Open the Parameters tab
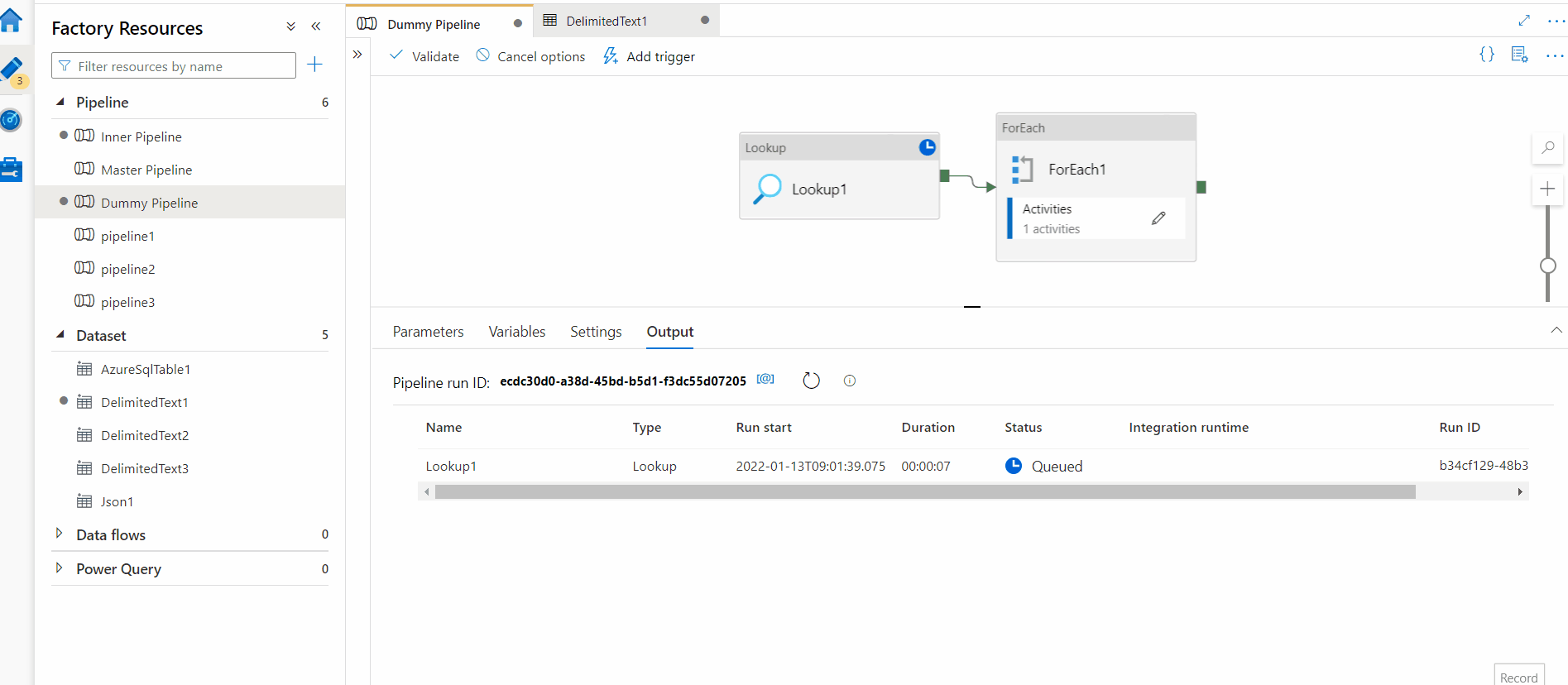 tap(428, 332)
